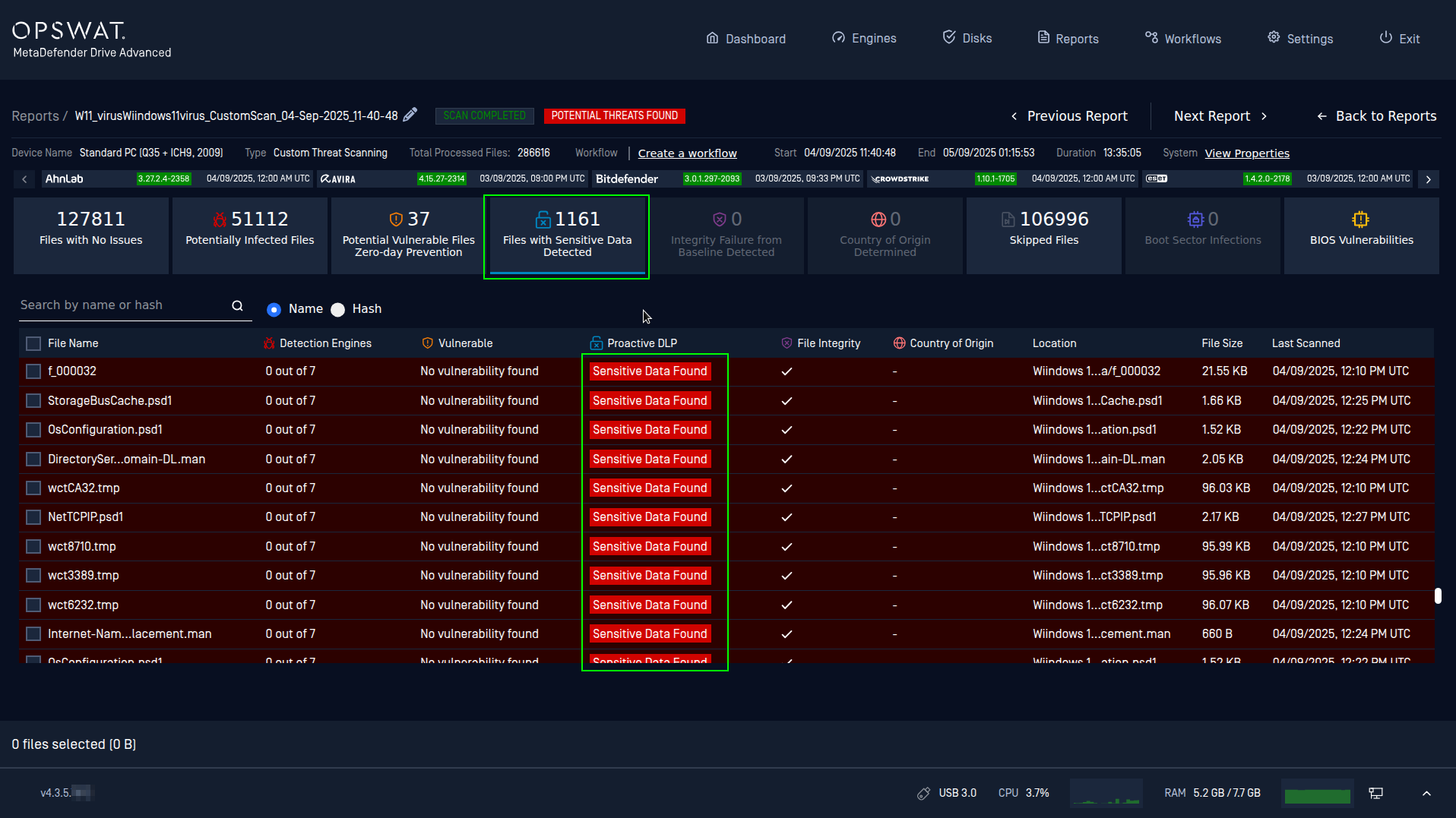Check the first OsConfiguration.psd1 checkbox
1456x818 pixels.
point(33,430)
